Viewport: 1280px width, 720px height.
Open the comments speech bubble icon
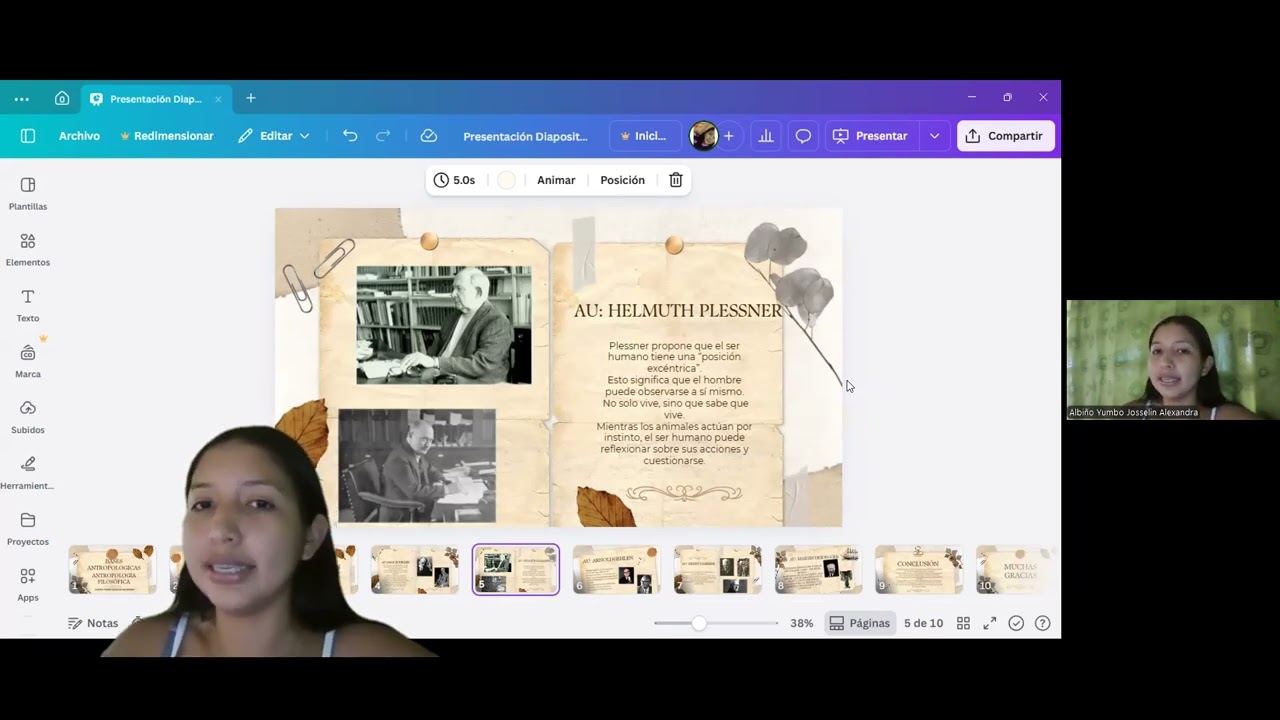[803, 136]
